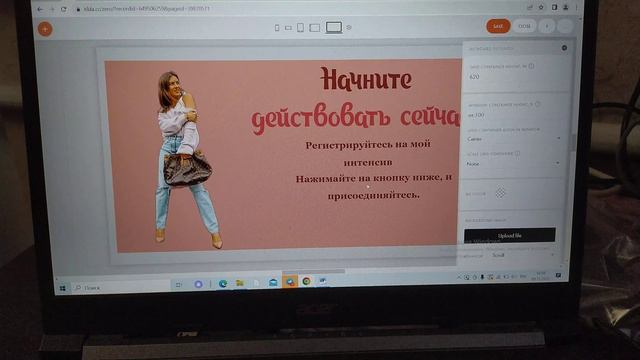Open File Explorer from the taskbar
The image size is (640, 360).
coord(240,283)
